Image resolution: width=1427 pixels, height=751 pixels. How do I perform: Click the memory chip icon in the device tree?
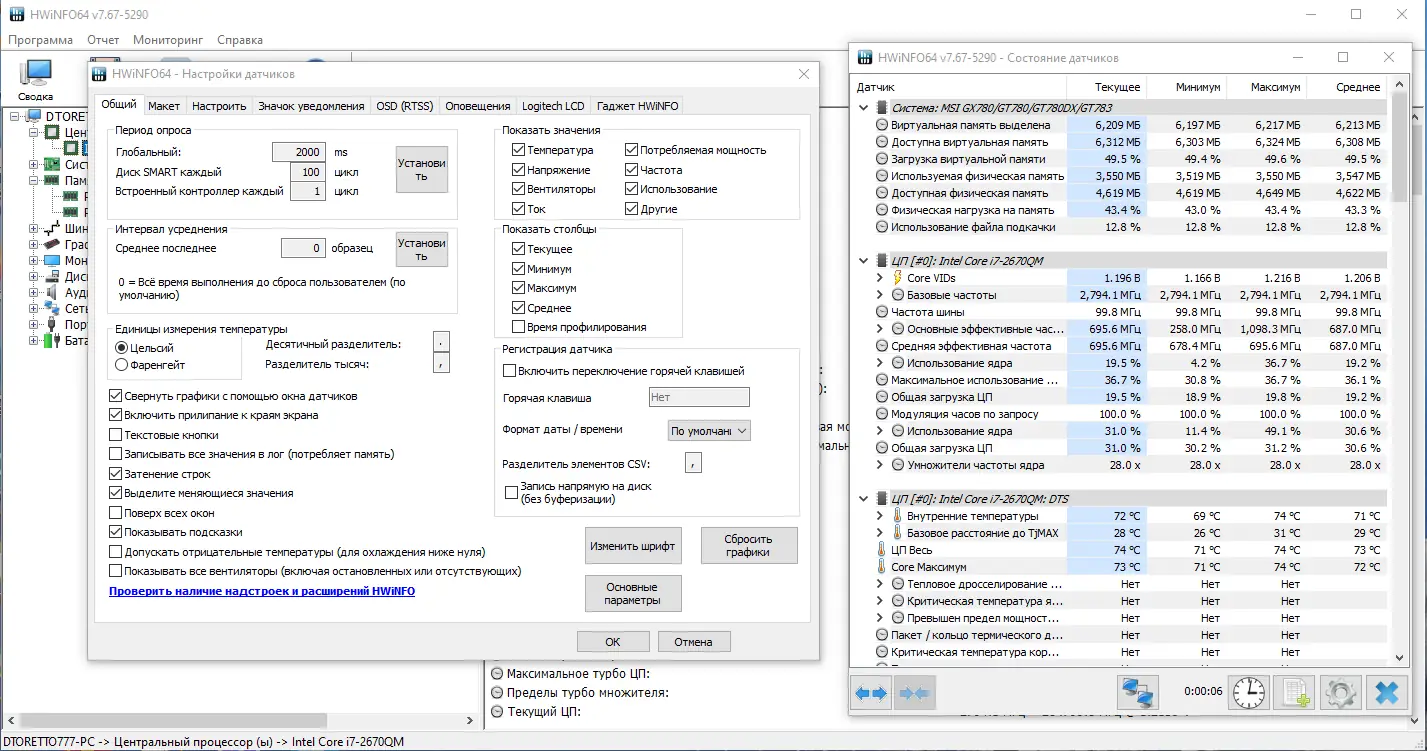pos(50,180)
